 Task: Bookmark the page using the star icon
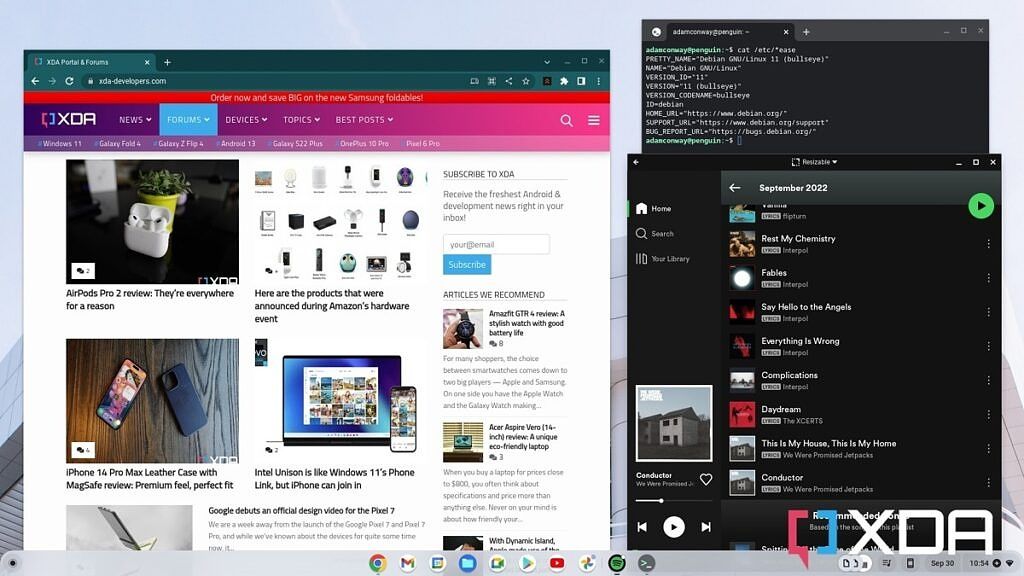527,81
